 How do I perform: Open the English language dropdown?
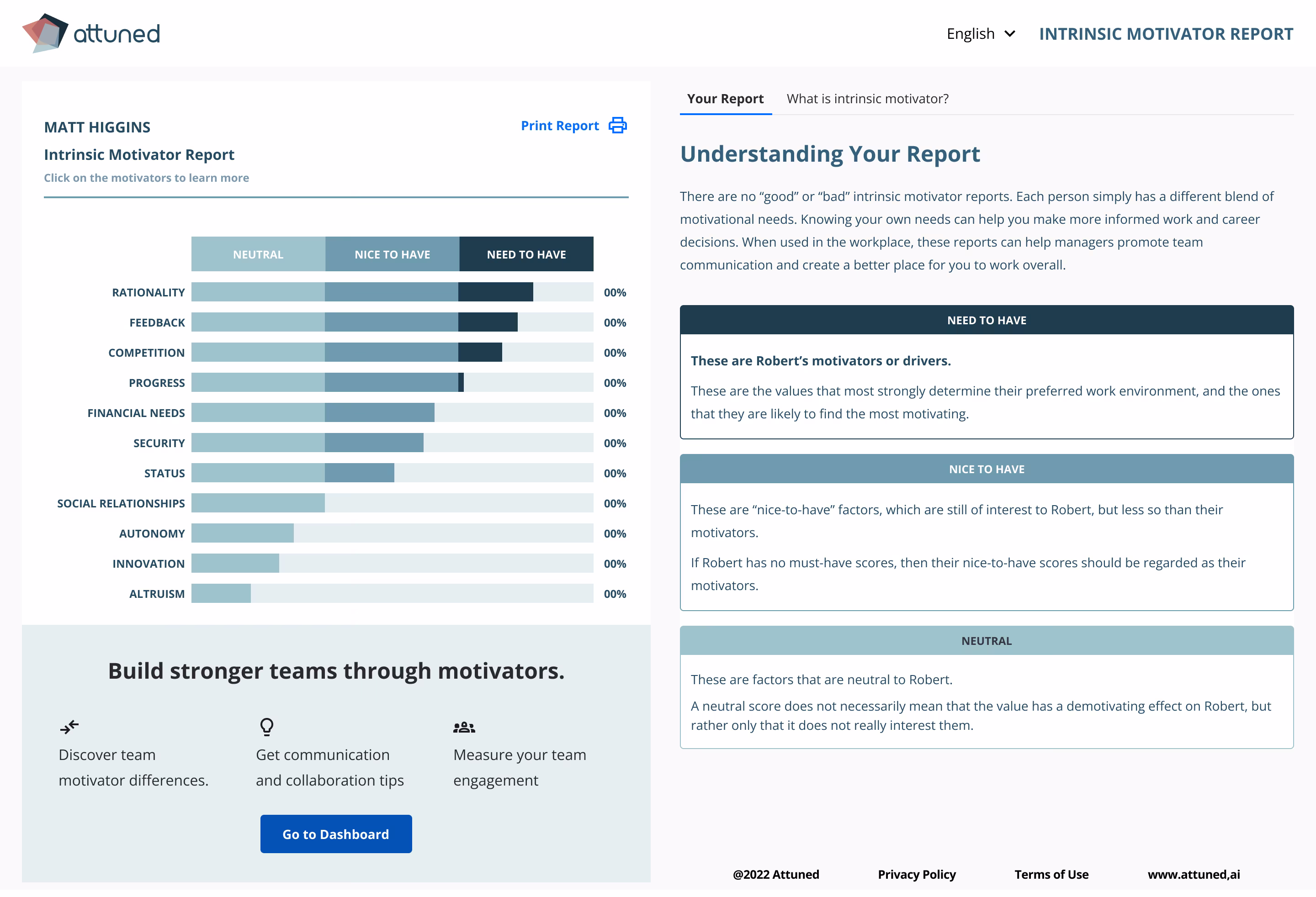980,33
